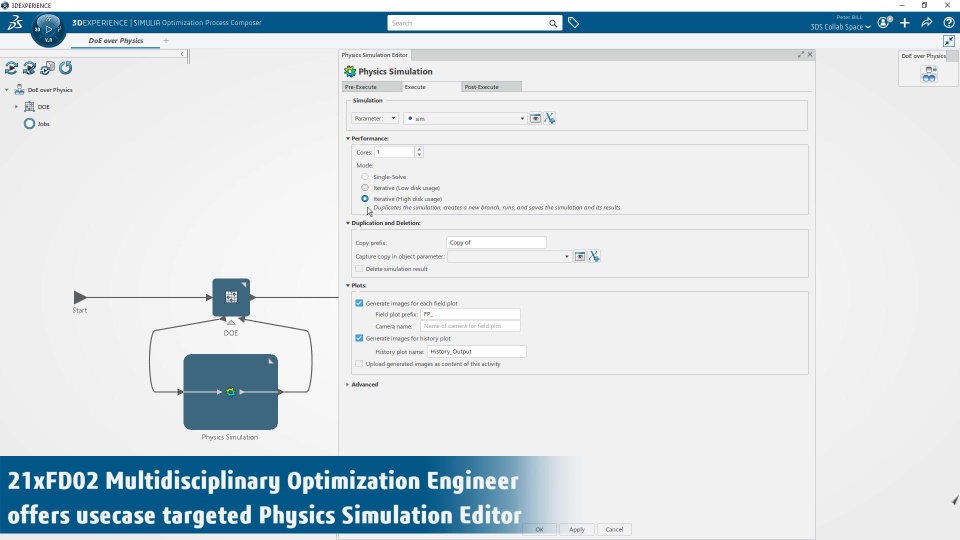Collapse the left tree panel arrow
The width and height of the screenshot is (960, 540).
182,54
